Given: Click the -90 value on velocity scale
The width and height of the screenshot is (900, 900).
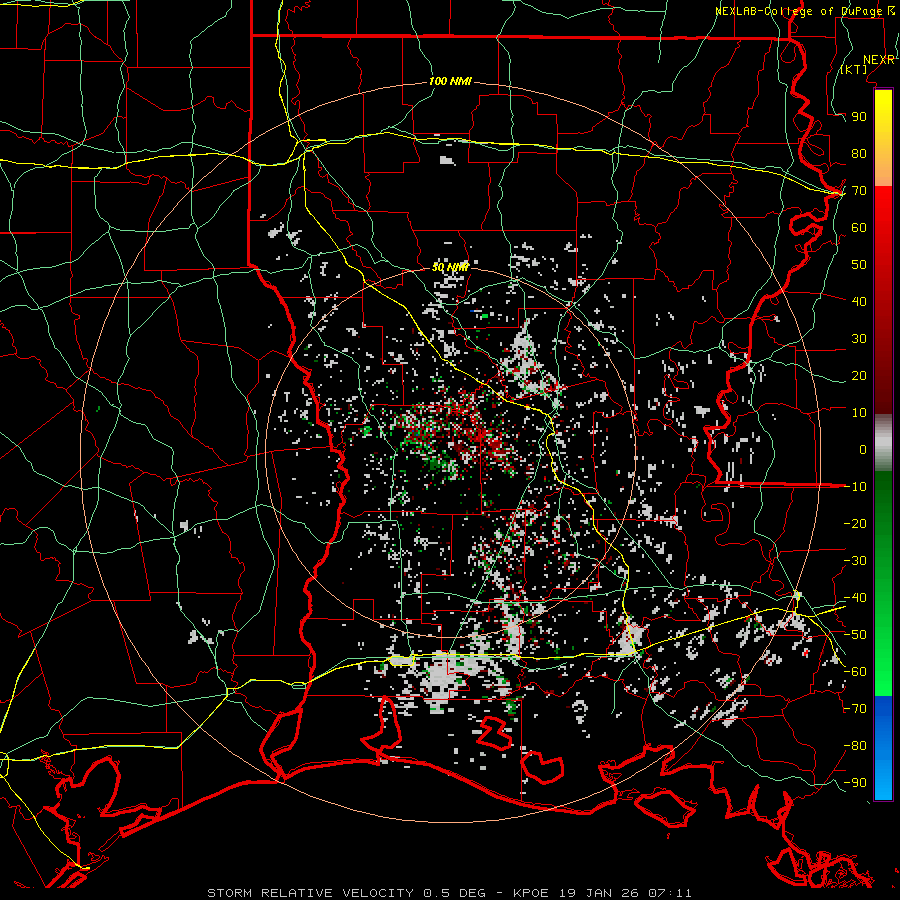Looking at the screenshot, I should click(855, 783).
